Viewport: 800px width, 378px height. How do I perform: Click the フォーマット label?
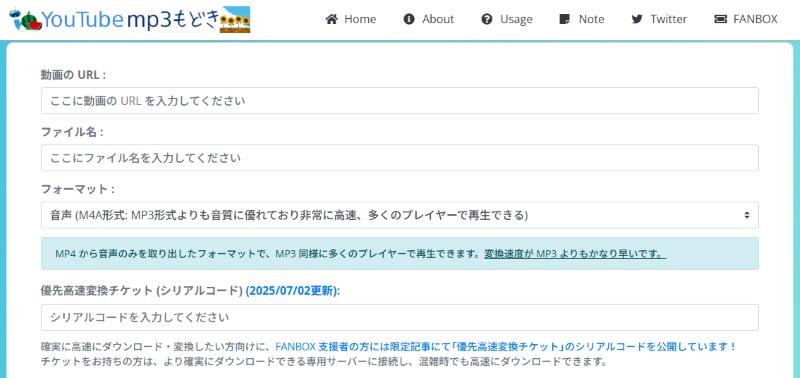coord(78,189)
